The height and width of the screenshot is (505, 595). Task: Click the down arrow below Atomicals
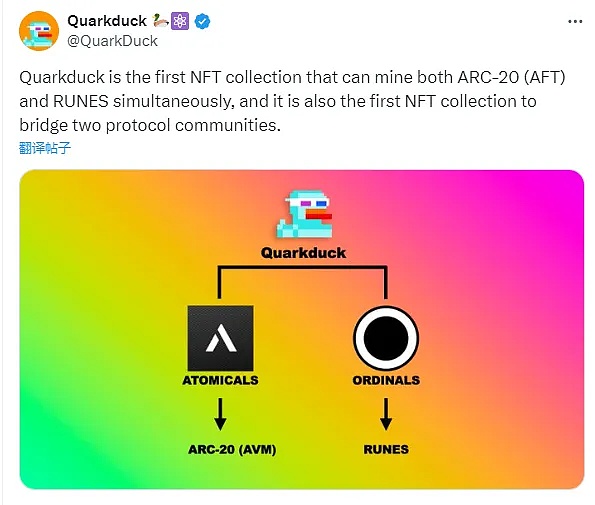[x=220, y=414]
